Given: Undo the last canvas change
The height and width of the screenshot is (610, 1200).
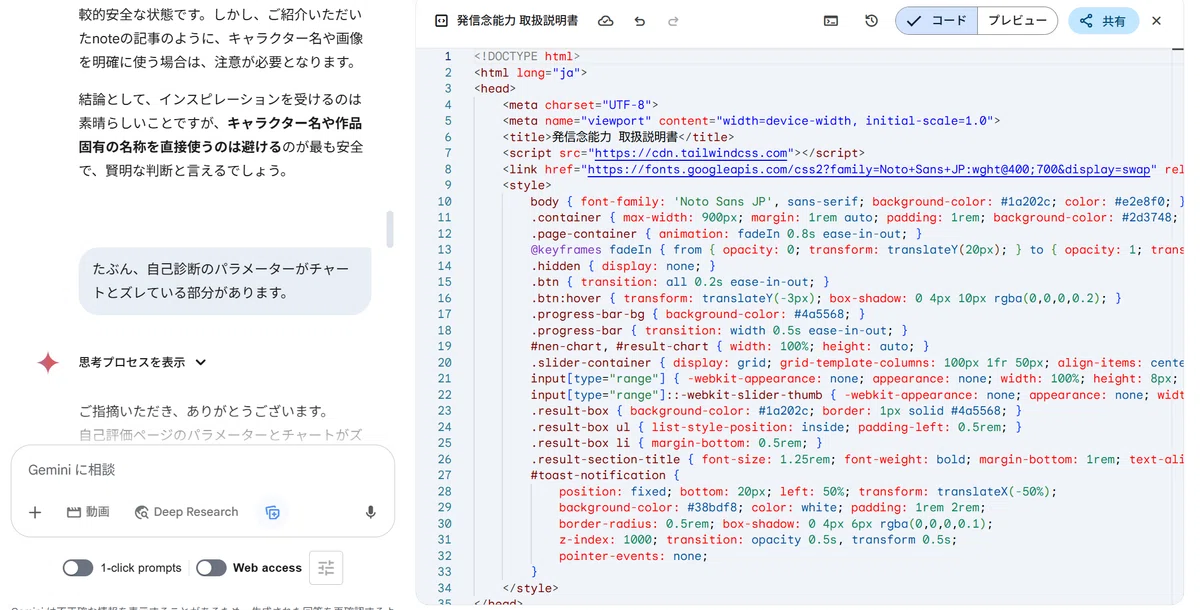Looking at the screenshot, I should (x=640, y=21).
